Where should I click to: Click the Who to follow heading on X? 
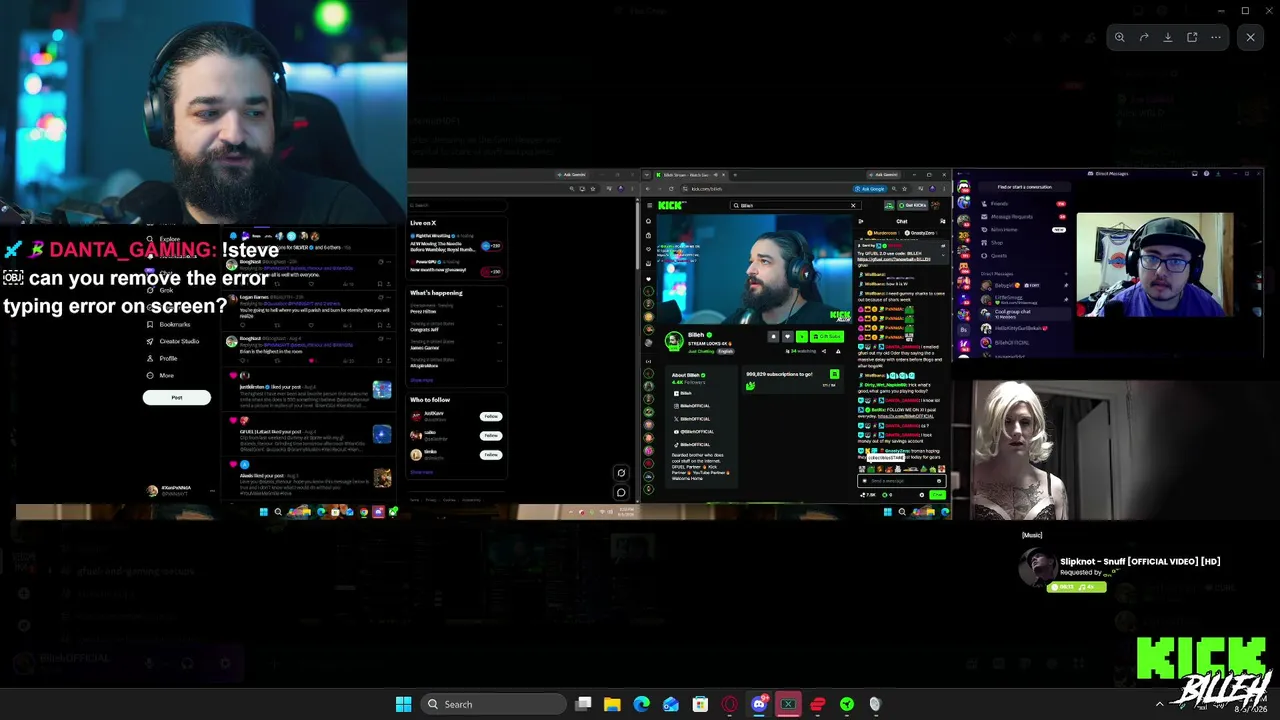[430, 400]
